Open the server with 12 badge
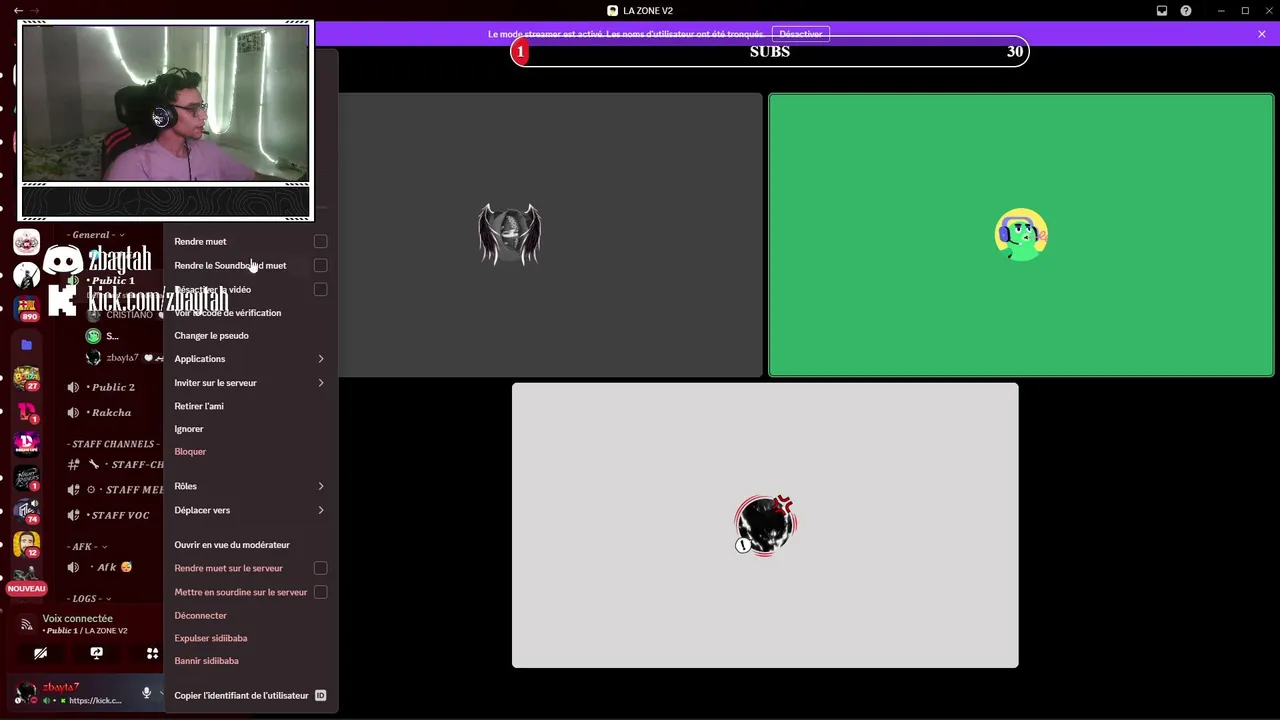The image size is (1280, 720). pyautogui.click(x=27, y=544)
